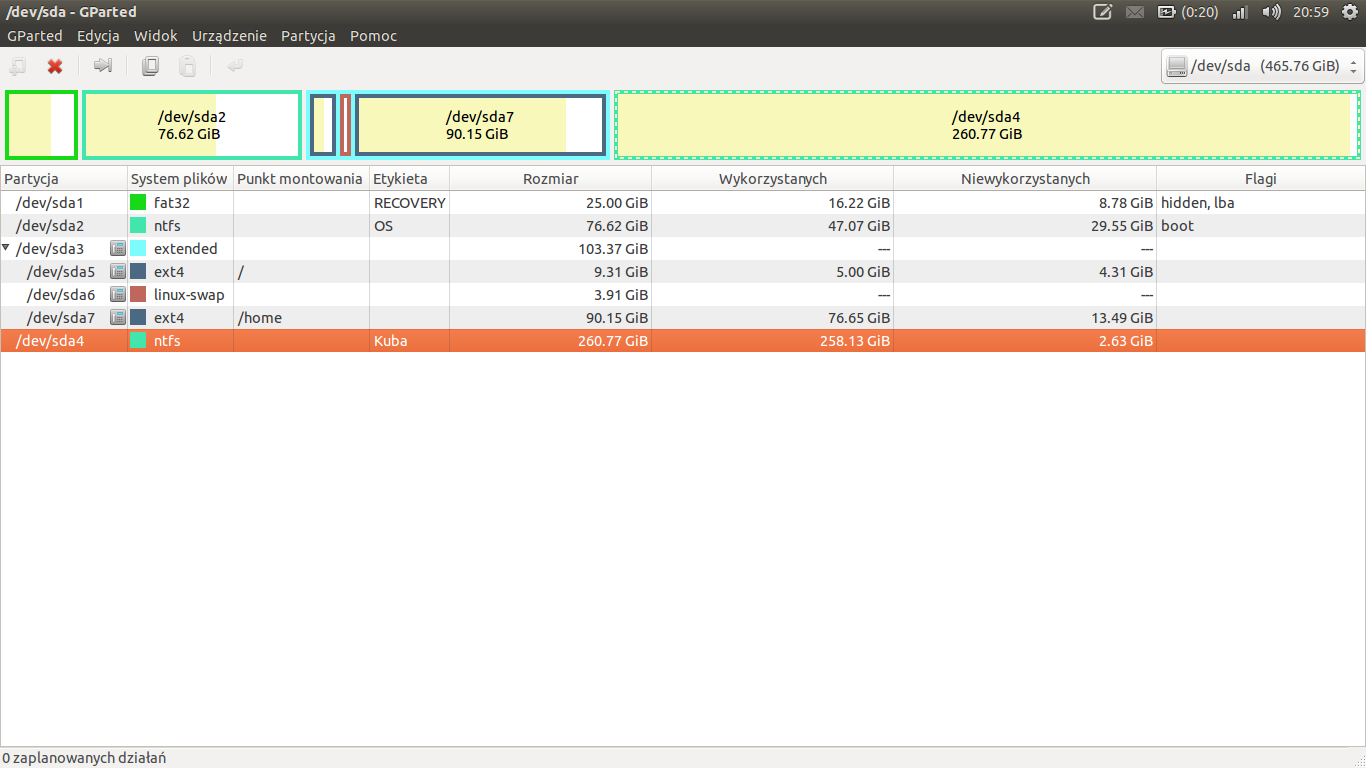Viewport: 1366px width, 768px height.
Task: Click the lock icon in the /dev/sda6 row
Action: pyautogui.click(x=117, y=294)
